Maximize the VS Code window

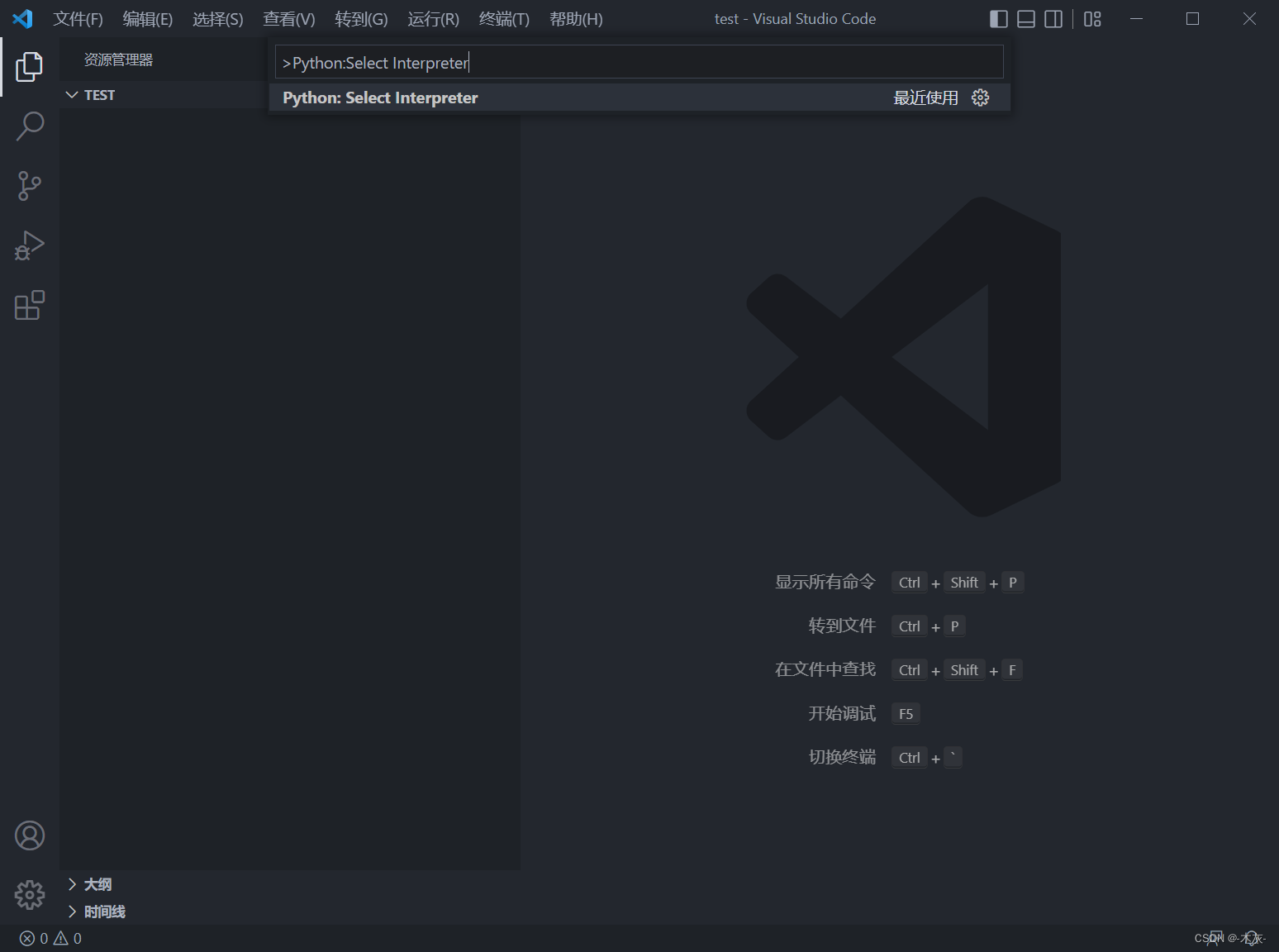1192,19
